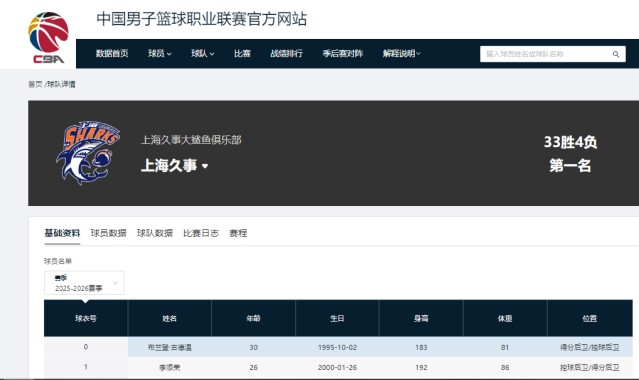Image resolution: width=639 pixels, height=380 pixels.
Task: Open the 上海久事 team switcher dropdown
Action: [x=174, y=166]
